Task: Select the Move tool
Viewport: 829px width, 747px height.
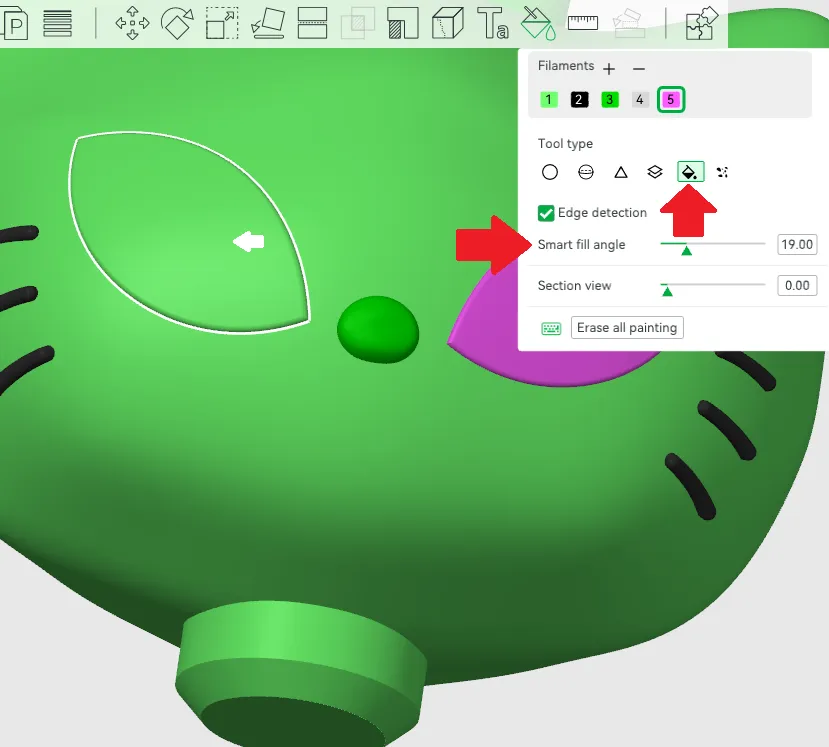Action: point(132,23)
